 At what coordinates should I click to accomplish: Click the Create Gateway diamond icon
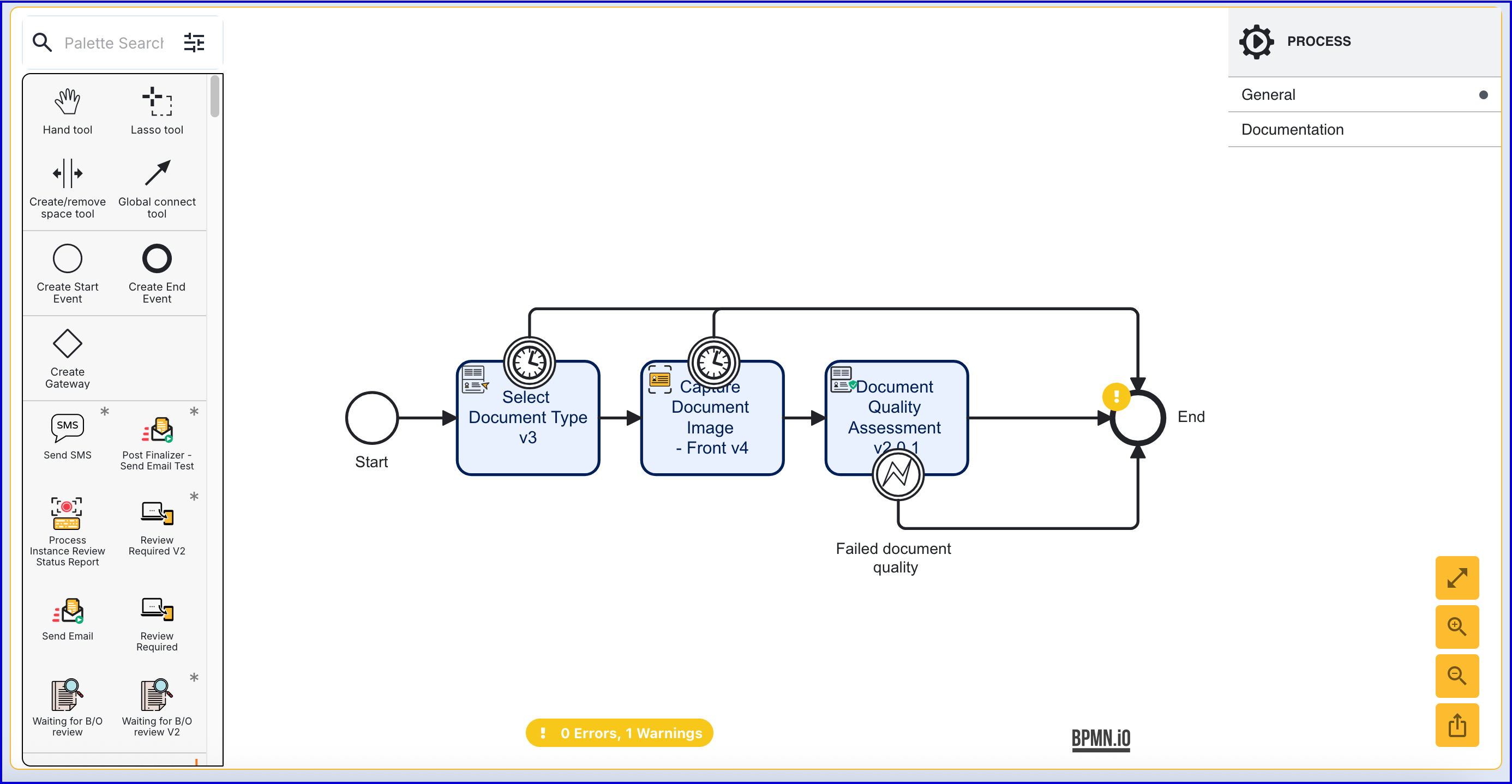click(x=68, y=343)
